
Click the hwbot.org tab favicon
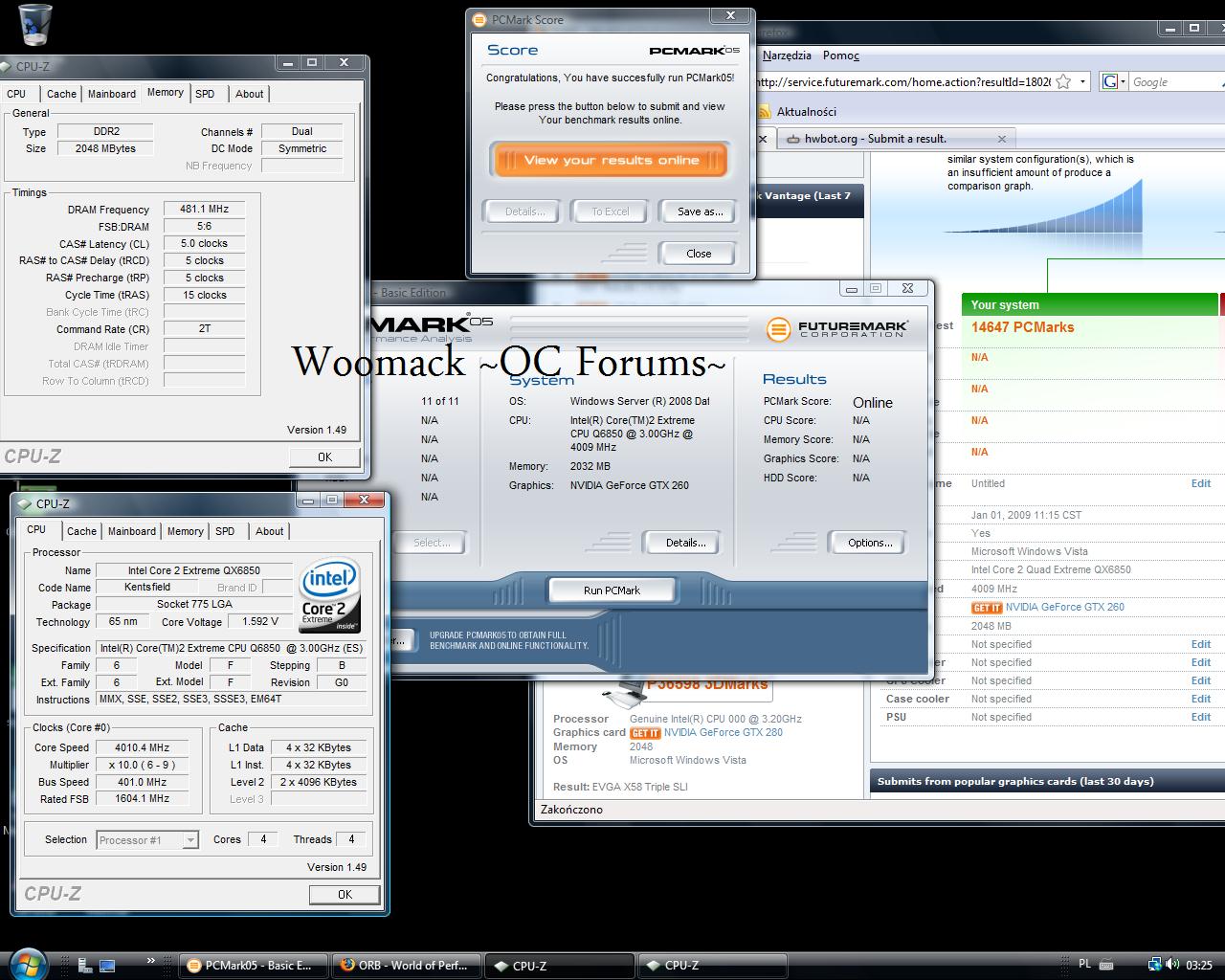[793, 139]
